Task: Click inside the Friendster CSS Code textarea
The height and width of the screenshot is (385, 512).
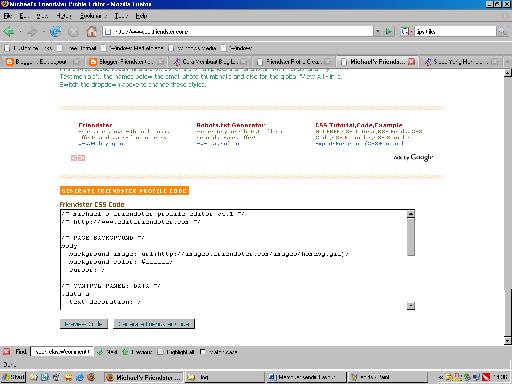Action: 233,260
